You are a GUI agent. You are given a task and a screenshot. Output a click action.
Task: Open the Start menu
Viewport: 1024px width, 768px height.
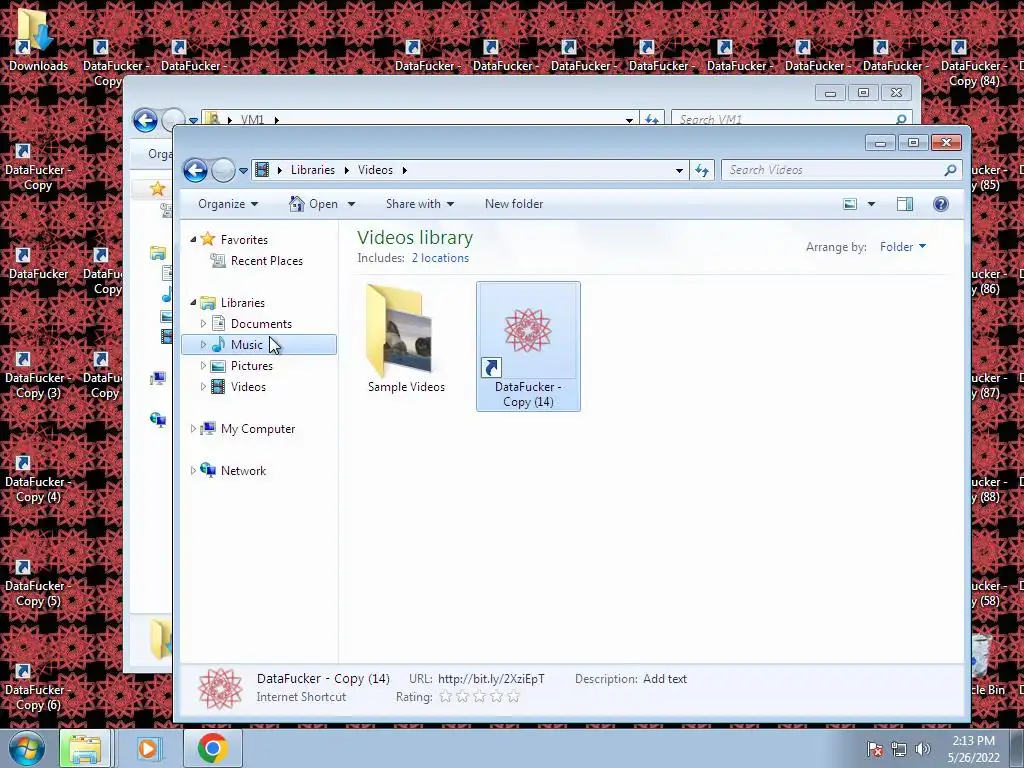tap(26, 748)
